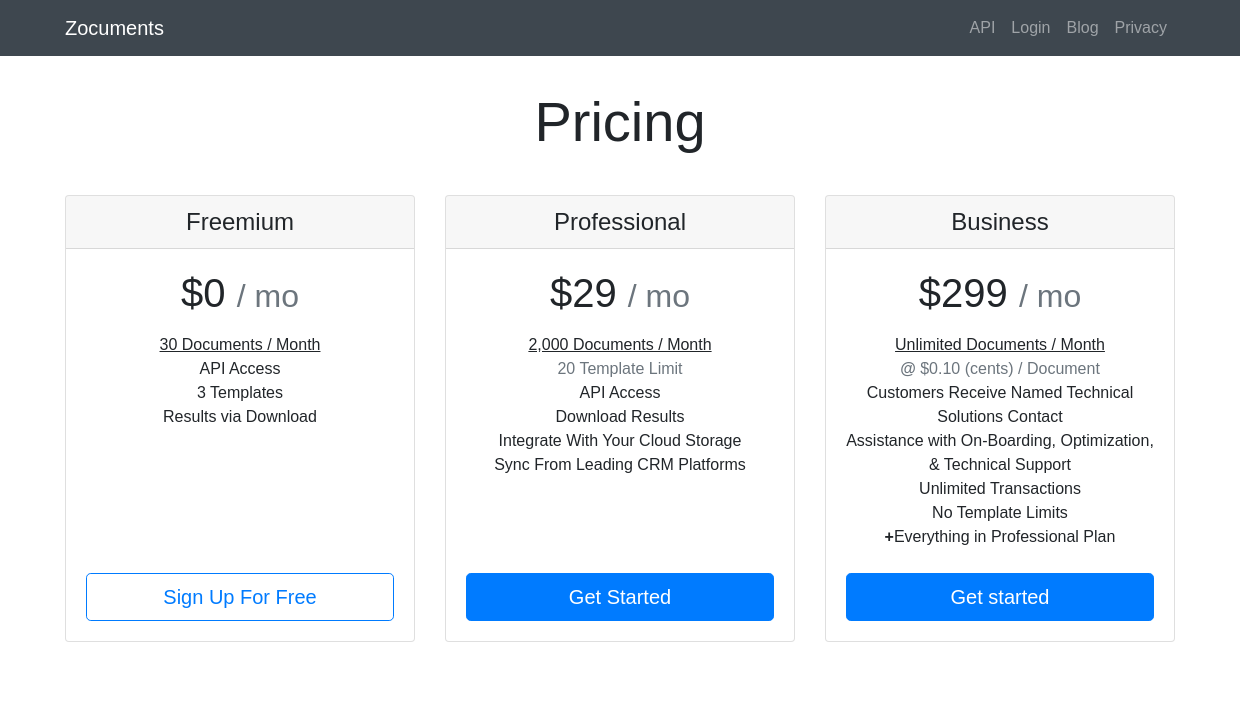This screenshot has height=722, width=1240.
Task: Click the $299 / mo price
Action: click(1000, 294)
